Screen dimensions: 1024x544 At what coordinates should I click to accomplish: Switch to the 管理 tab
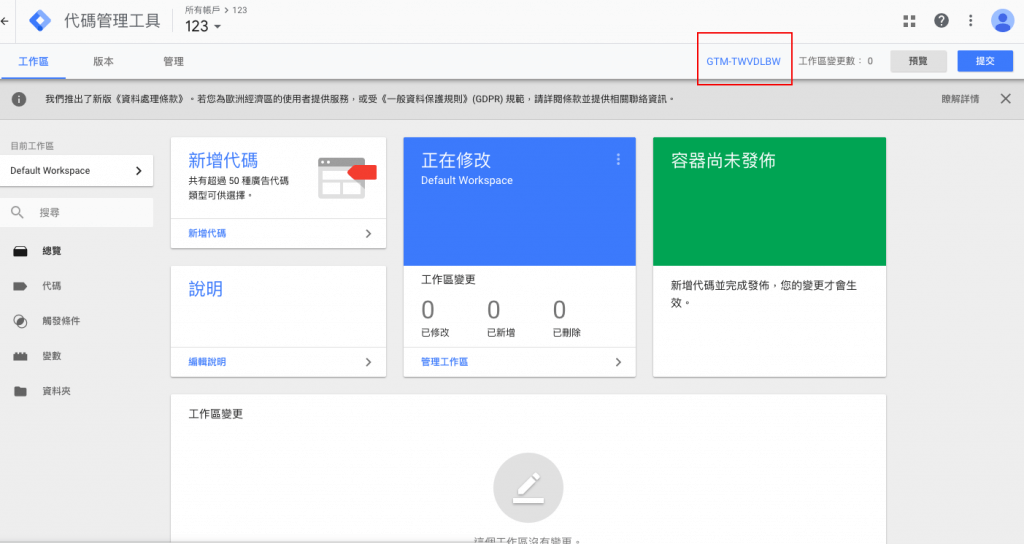click(173, 61)
